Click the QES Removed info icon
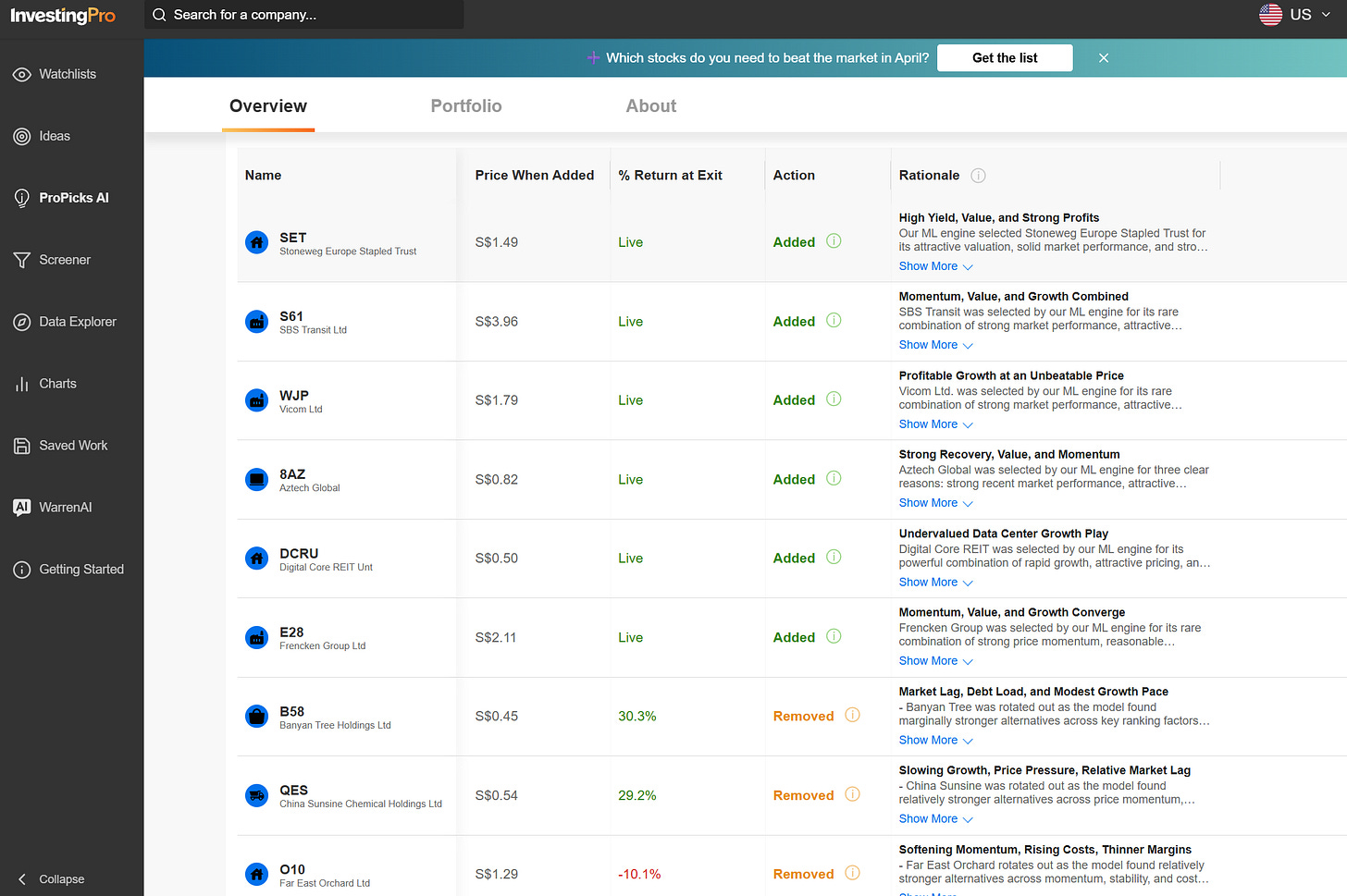Image resolution: width=1347 pixels, height=896 pixels. click(853, 795)
